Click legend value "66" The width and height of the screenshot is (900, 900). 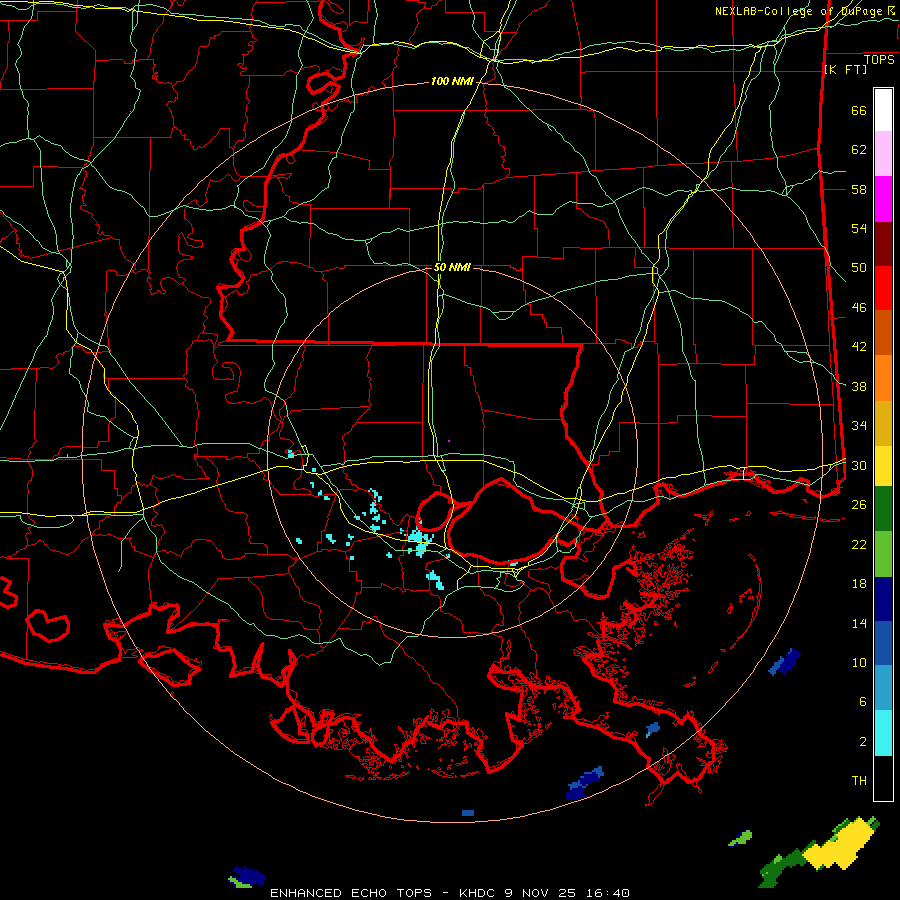click(x=859, y=110)
